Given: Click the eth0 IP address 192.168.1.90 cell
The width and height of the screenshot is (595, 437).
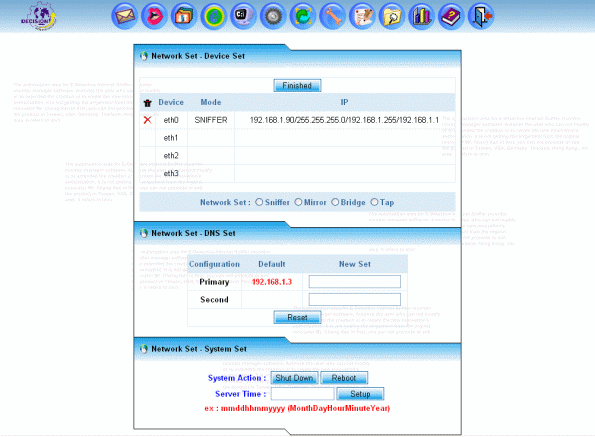Looking at the screenshot, I should pos(344,120).
